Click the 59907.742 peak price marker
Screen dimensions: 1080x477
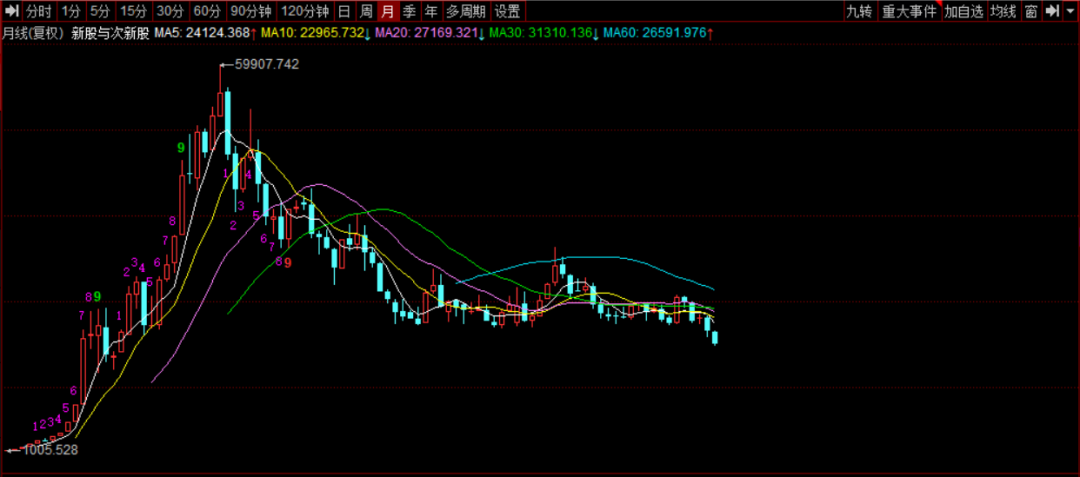[x=265, y=64]
